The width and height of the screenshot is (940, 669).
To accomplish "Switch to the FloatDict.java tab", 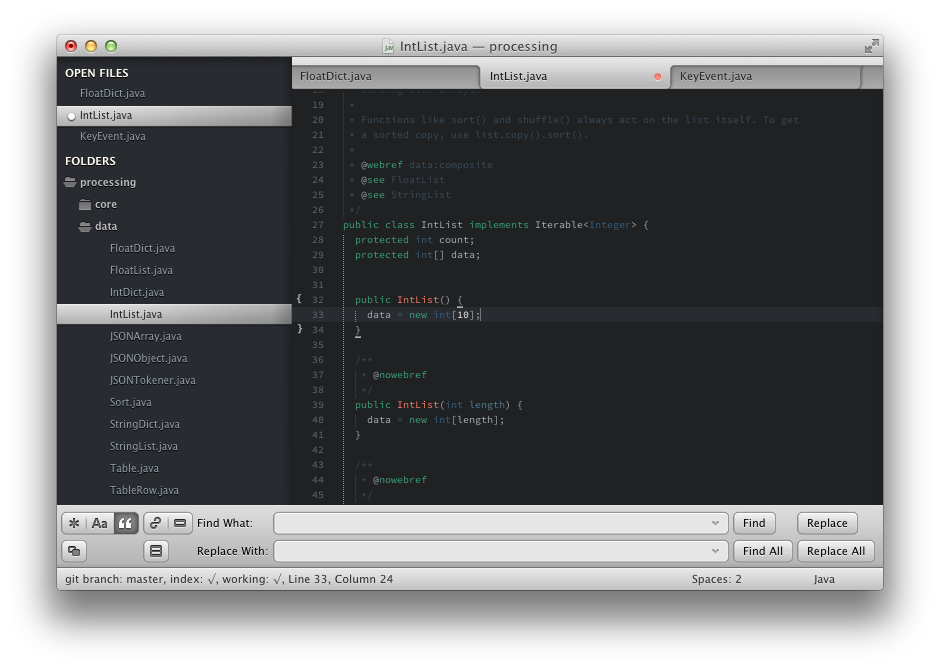I will 384,76.
